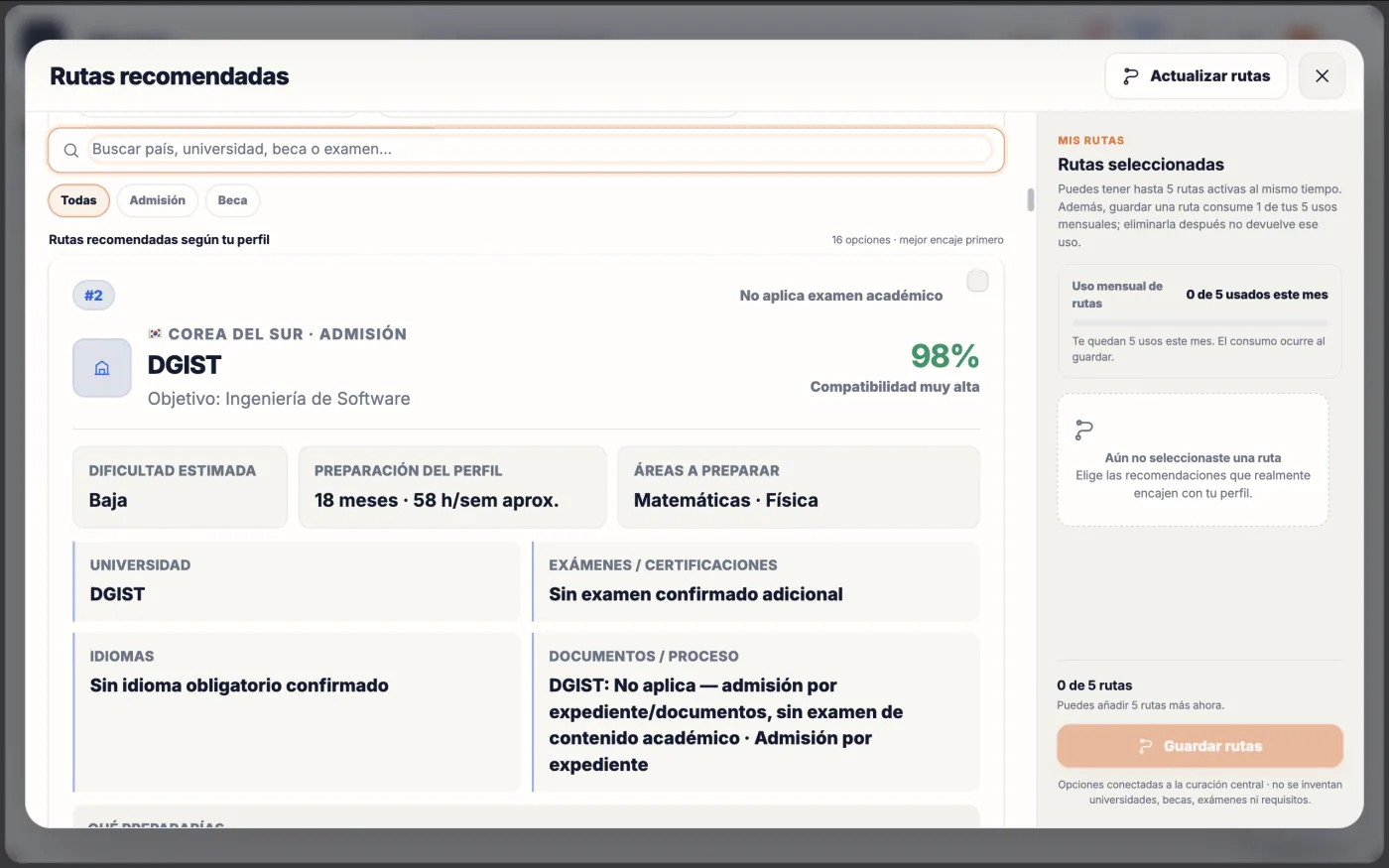Click DGIST under the Universidad heading
The image size is (1389, 868).
click(117, 594)
